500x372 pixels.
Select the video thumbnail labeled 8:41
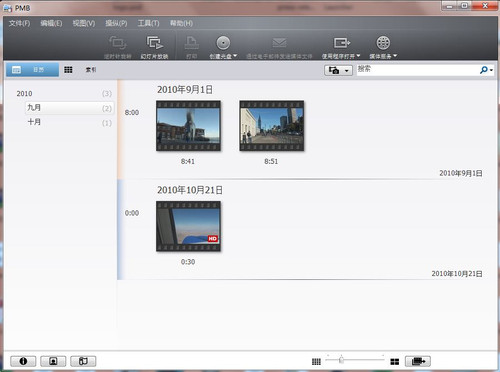(x=188, y=126)
